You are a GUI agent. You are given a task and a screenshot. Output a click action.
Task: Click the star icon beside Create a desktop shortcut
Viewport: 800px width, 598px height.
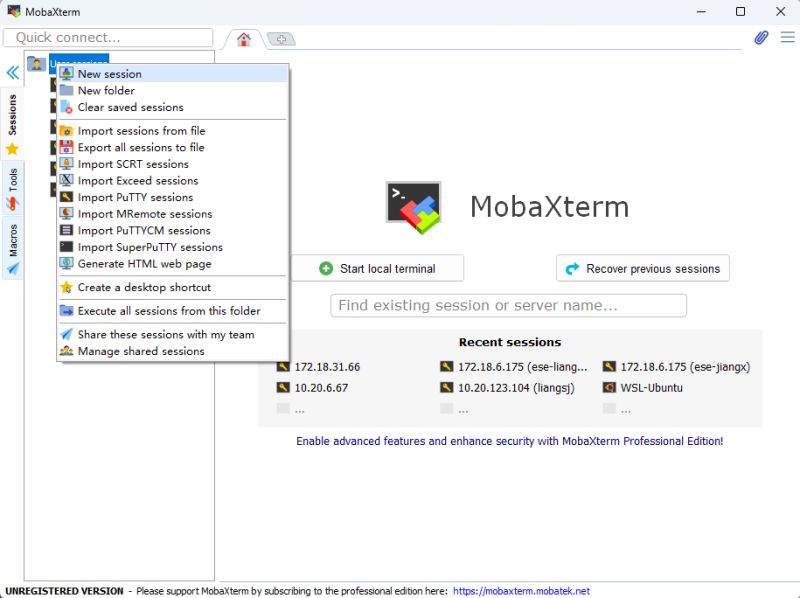tap(66, 287)
